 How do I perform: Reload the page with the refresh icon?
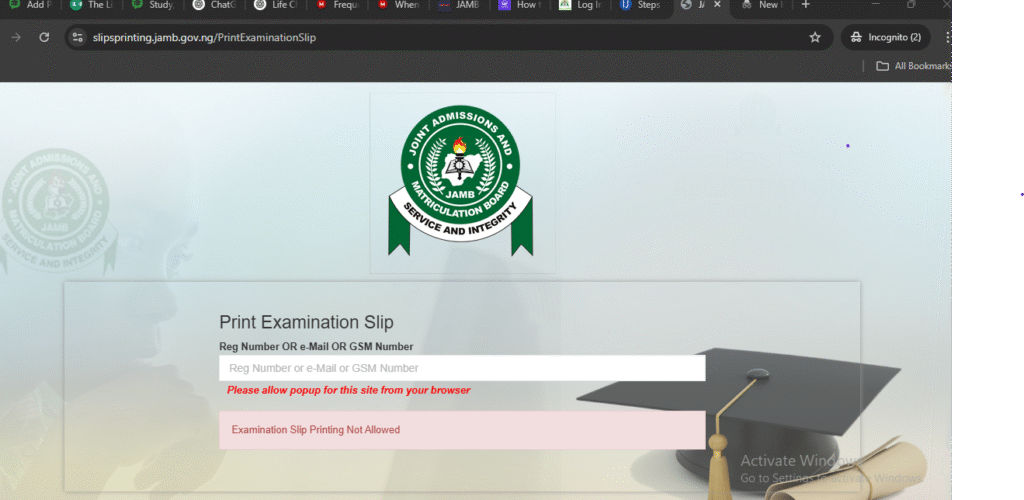tap(44, 37)
